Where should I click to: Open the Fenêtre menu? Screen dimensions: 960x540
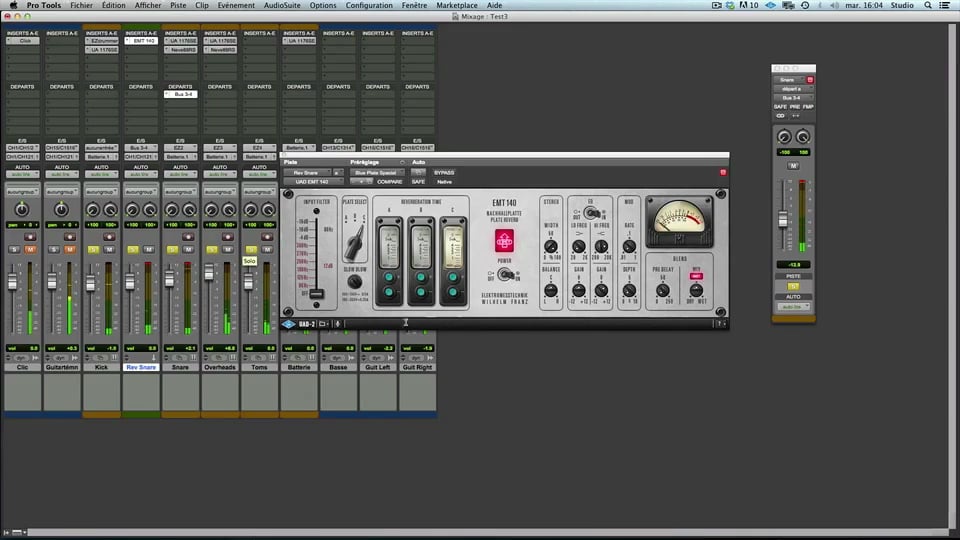414,5
